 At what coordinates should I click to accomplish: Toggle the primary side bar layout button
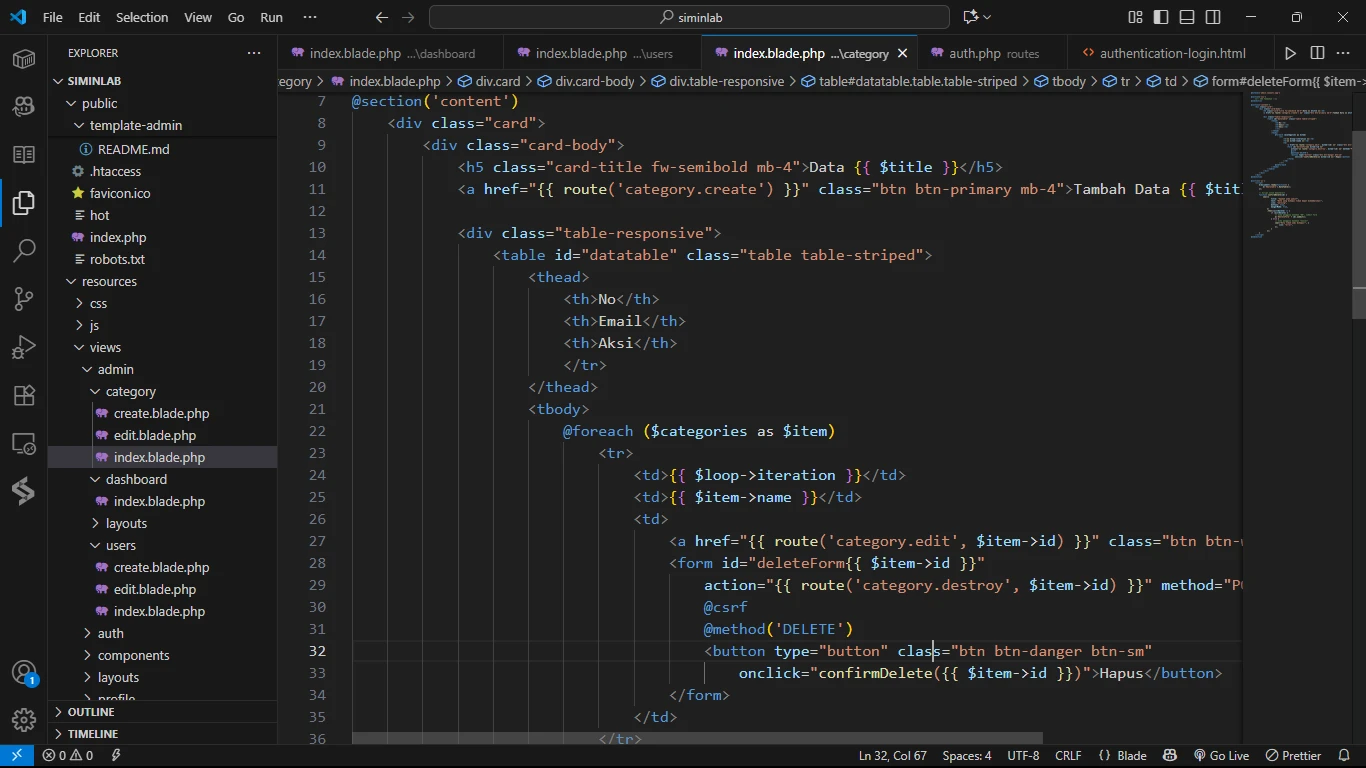pos(1161,17)
